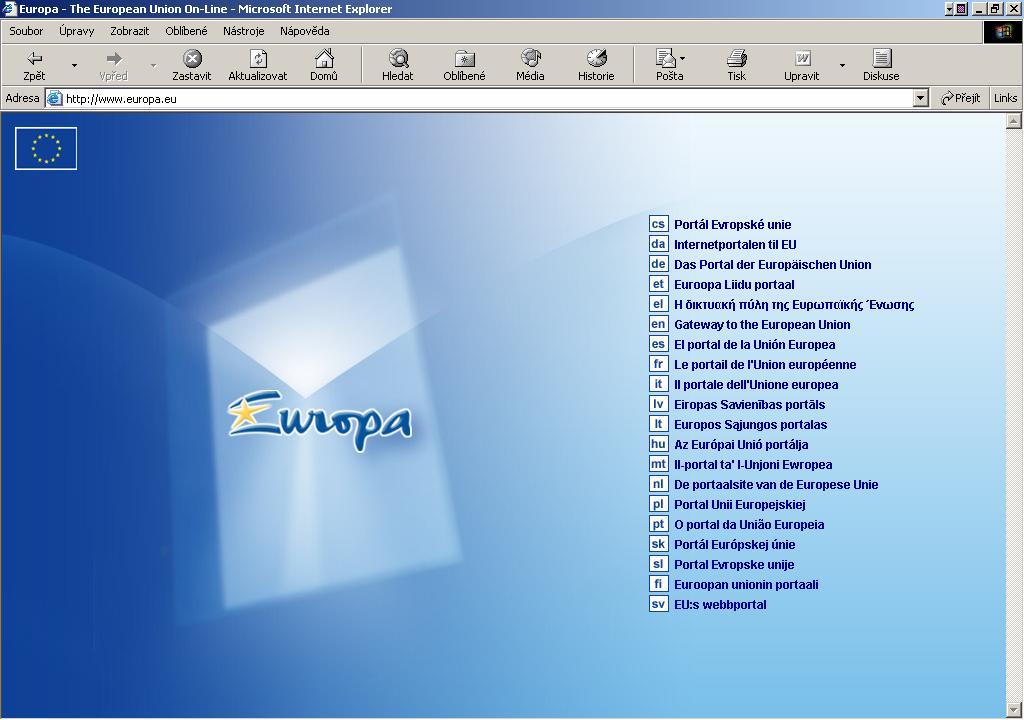The height and width of the screenshot is (720, 1024).
Task: Open the Diskuse toolbar icon
Action: coord(882,58)
